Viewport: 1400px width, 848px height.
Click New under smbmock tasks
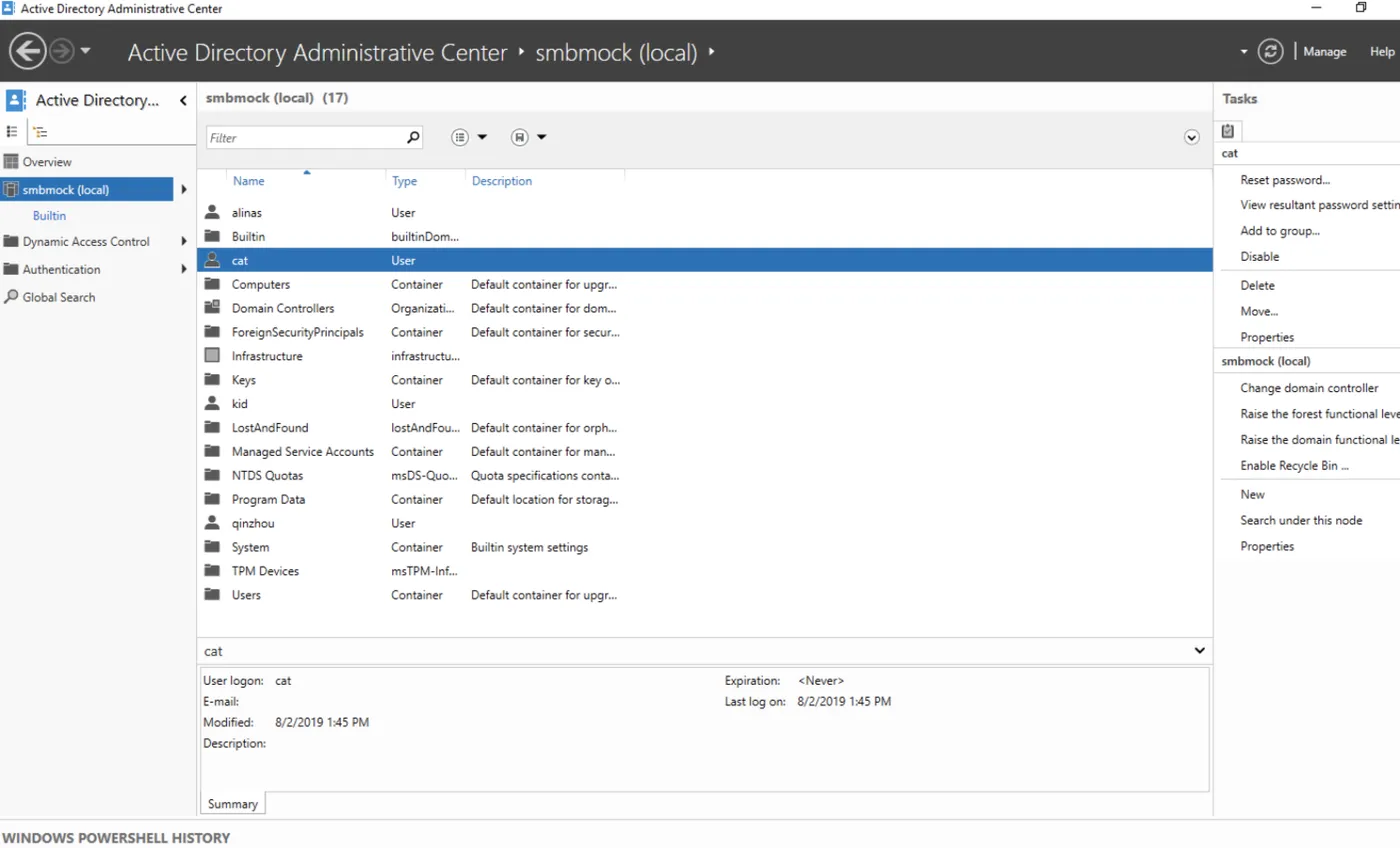1253,495
